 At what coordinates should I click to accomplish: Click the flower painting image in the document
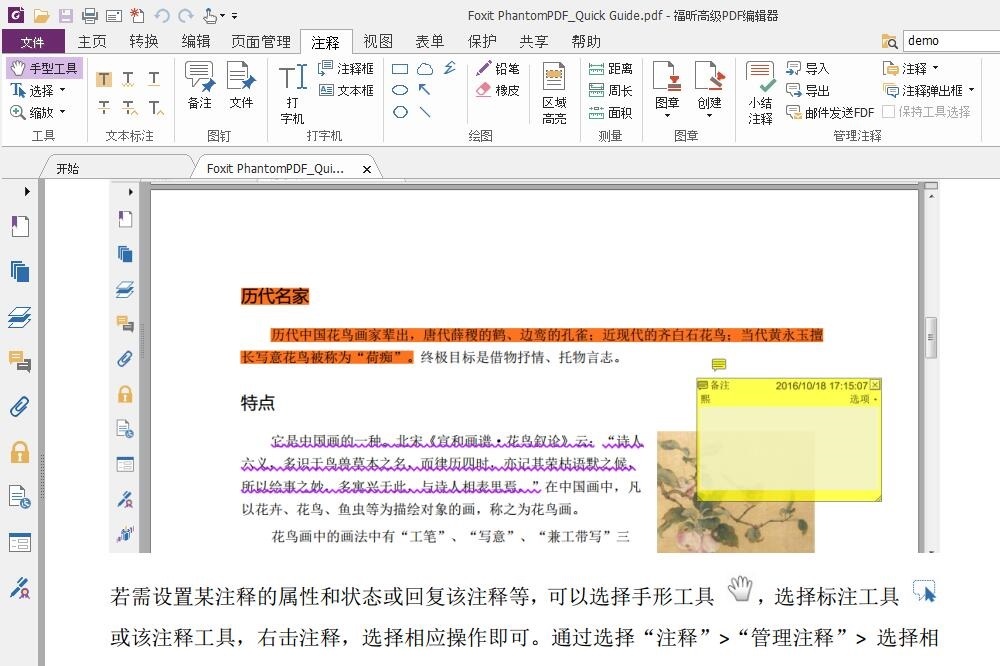(x=735, y=492)
